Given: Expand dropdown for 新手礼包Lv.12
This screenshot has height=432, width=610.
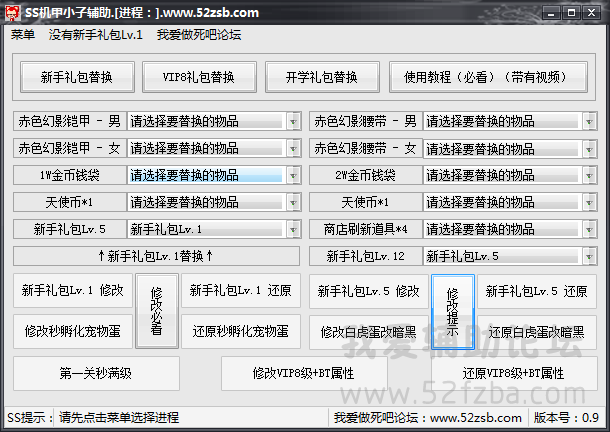Looking at the screenshot, I should pos(589,256).
